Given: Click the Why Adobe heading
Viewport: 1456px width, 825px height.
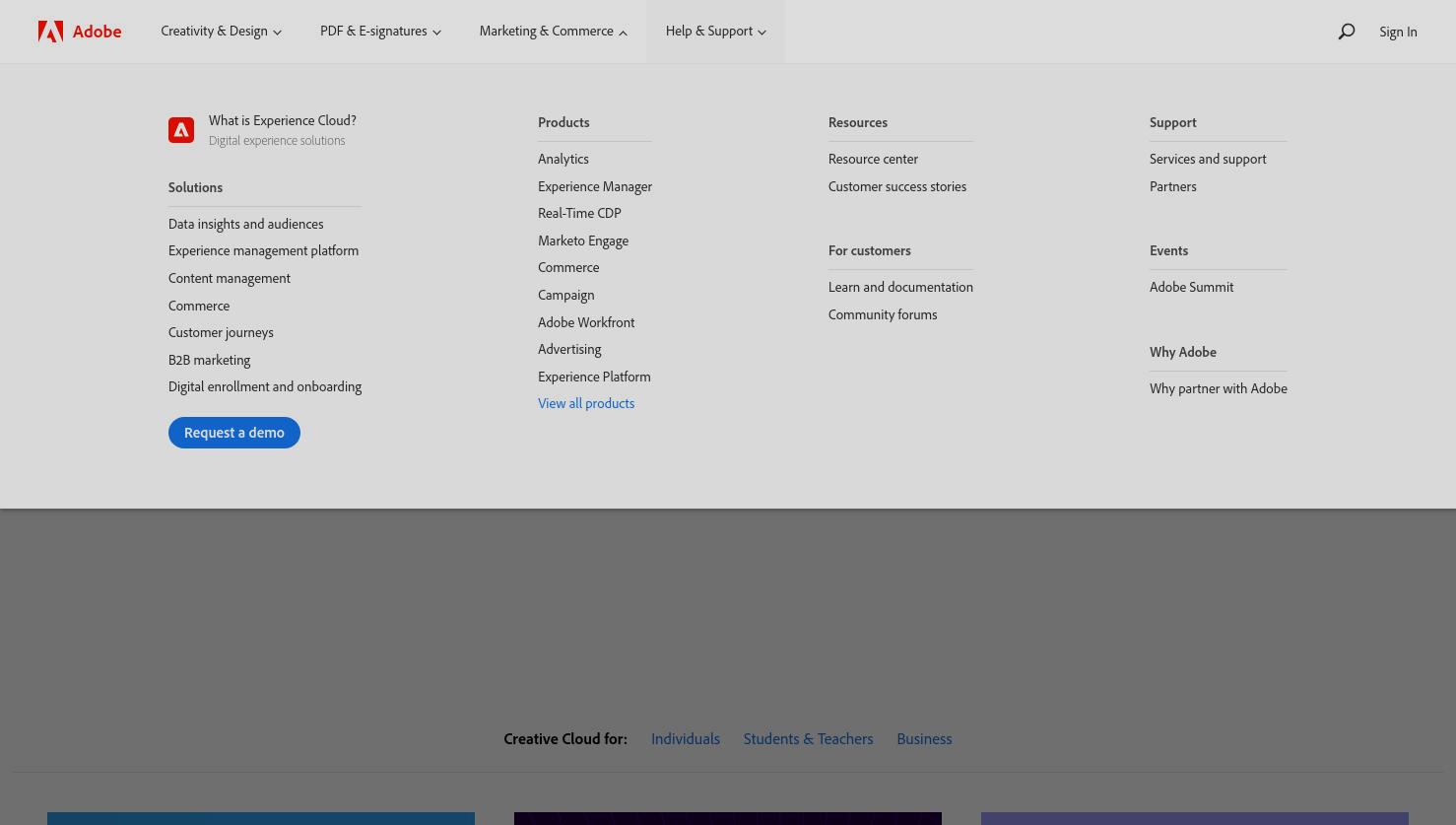Looking at the screenshot, I should pyautogui.click(x=1182, y=352).
